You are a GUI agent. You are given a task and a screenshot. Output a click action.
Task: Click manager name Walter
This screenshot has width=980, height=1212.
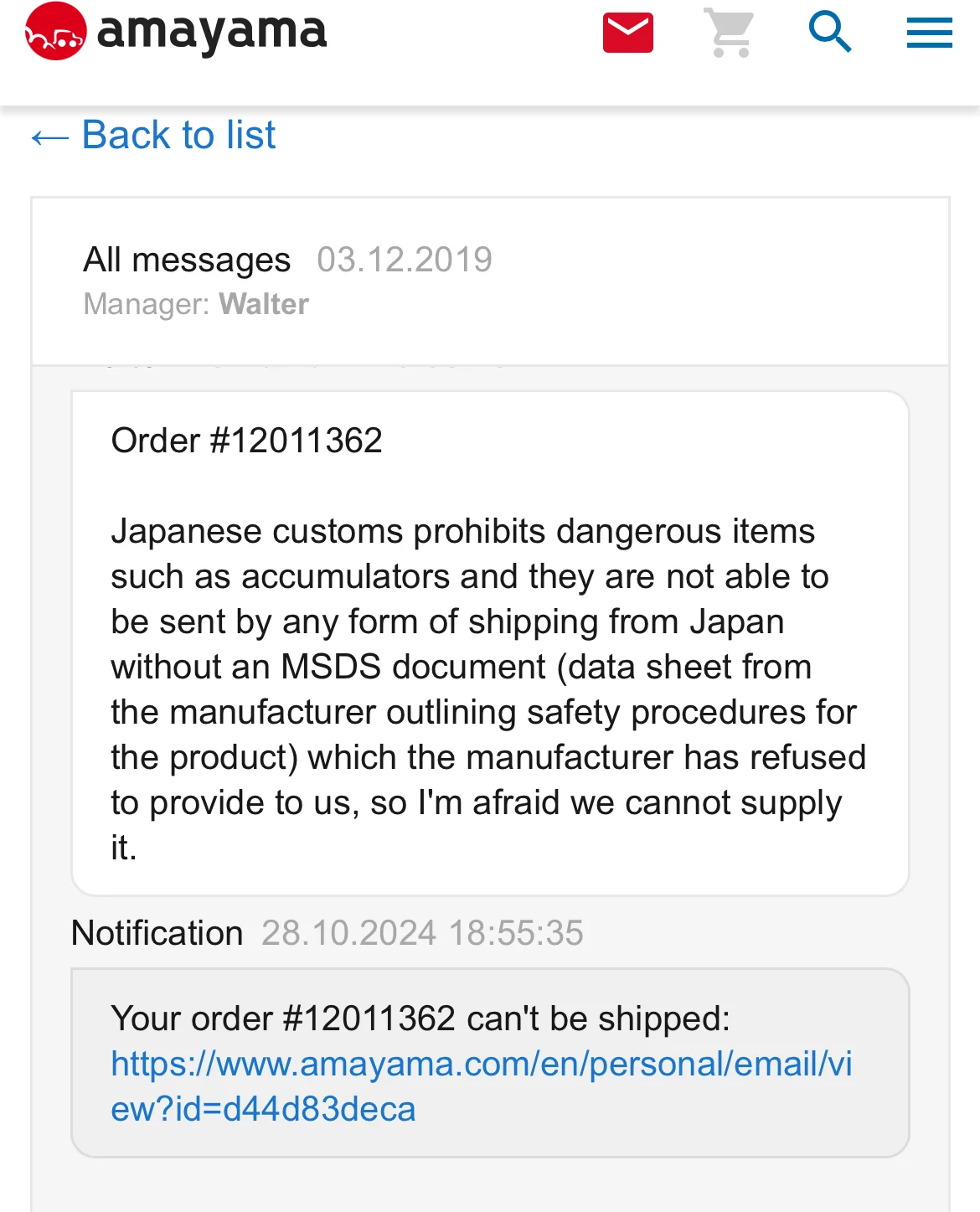[264, 304]
